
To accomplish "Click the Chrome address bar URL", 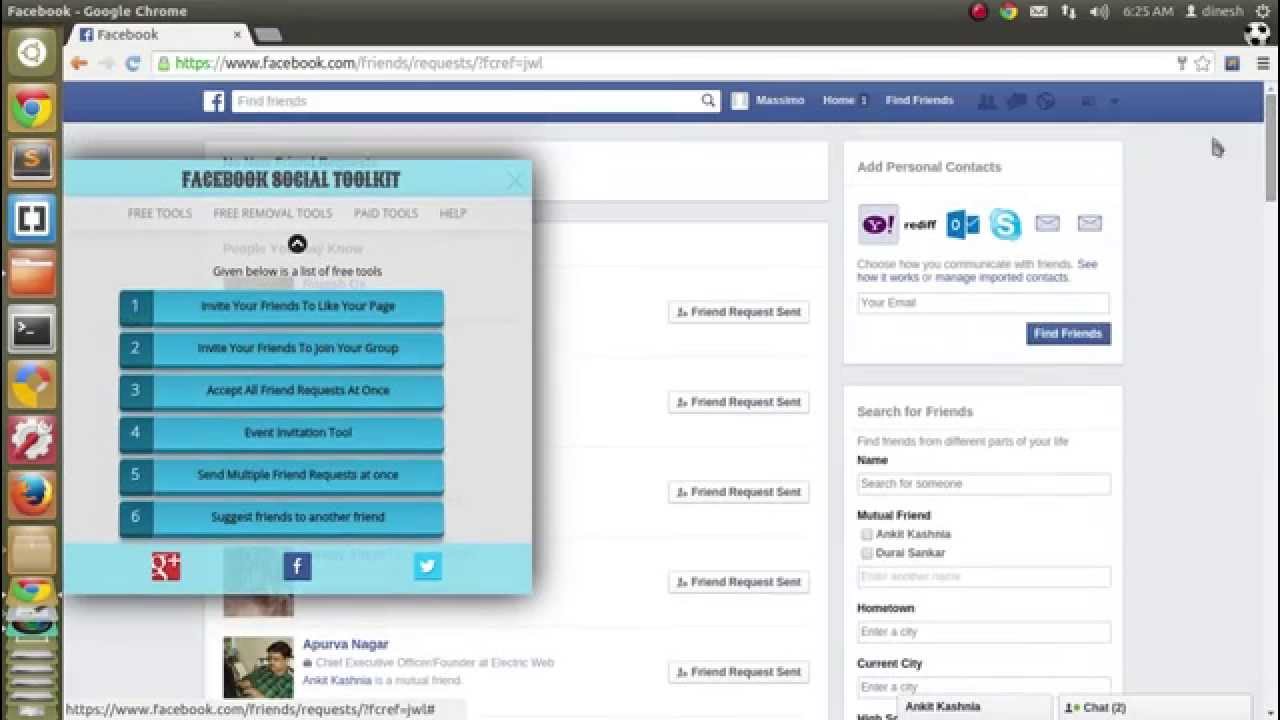I will click(x=359, y=63).
